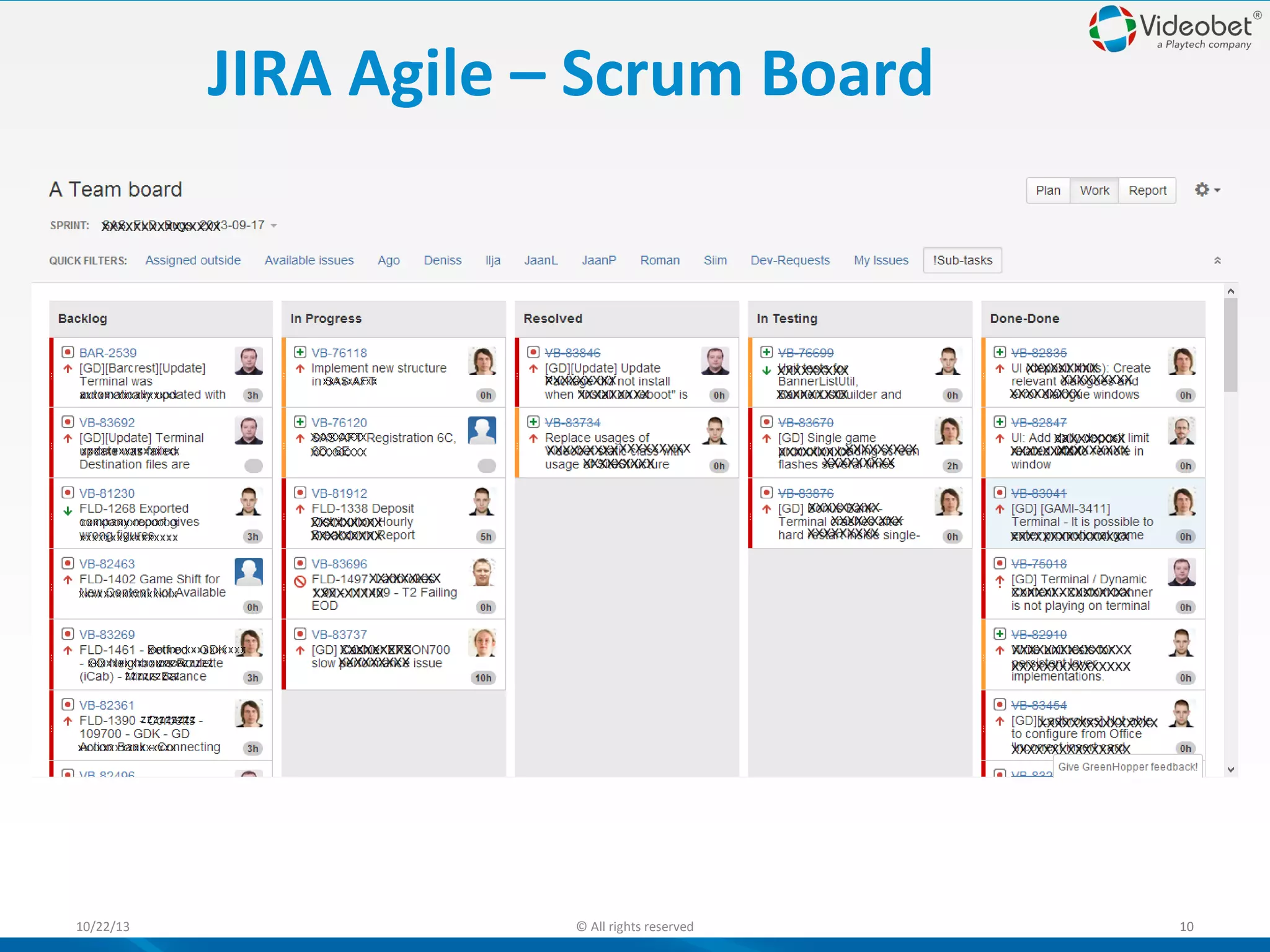This screenshot has height=952, width=1270.
Task: Click bug type icon on VB-83454
Action: pos(1000,705)
